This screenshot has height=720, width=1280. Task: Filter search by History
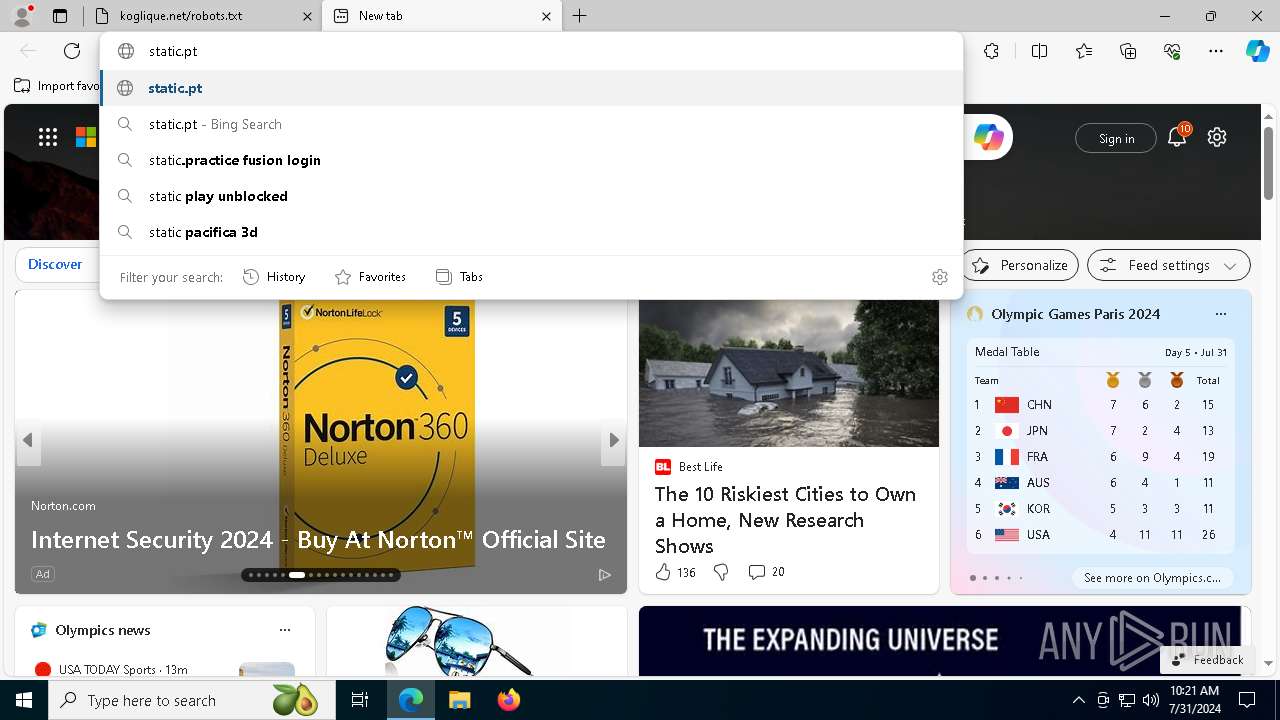pos(274,277)
